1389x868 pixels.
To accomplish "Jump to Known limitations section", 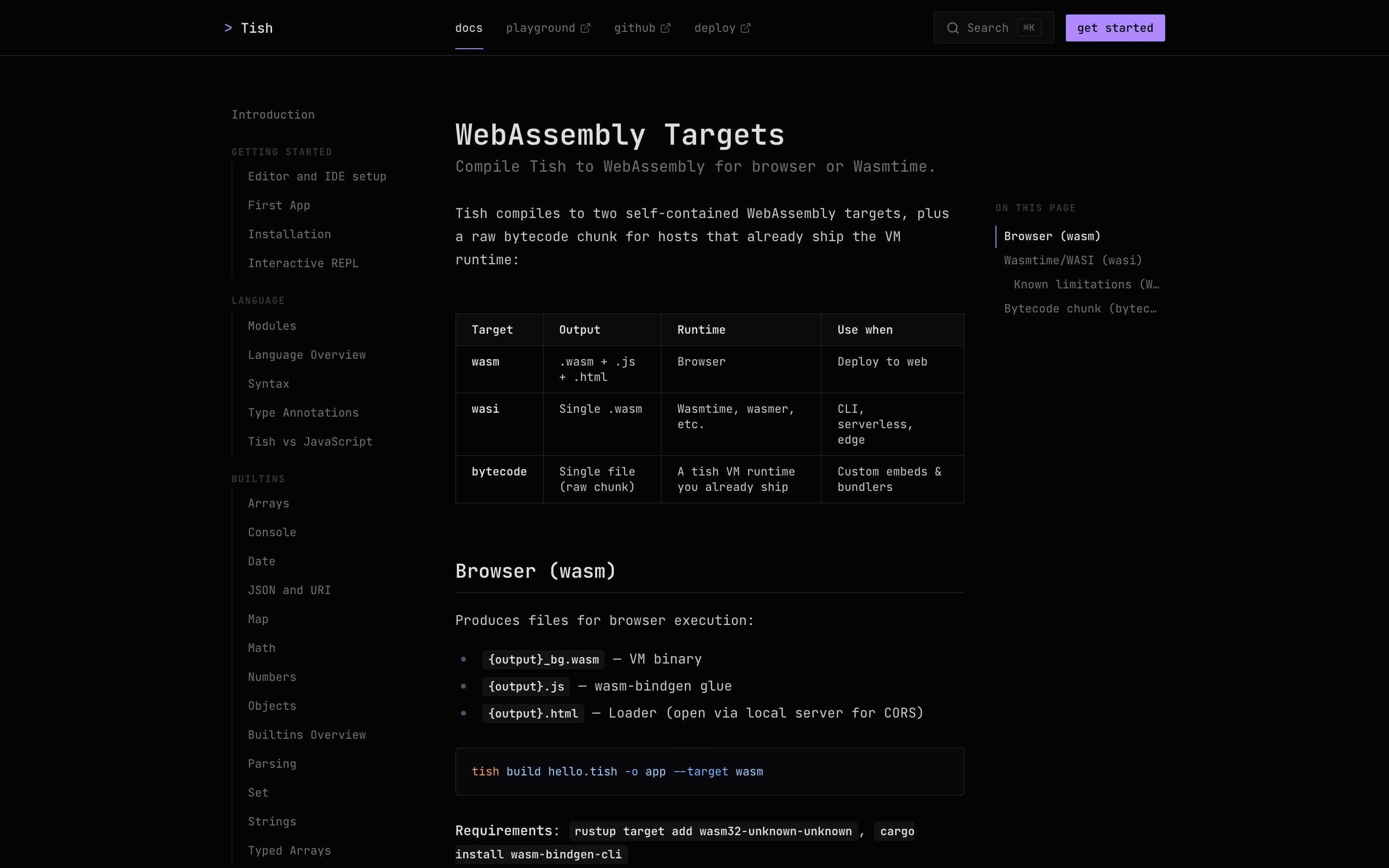I will (1086, 285).
